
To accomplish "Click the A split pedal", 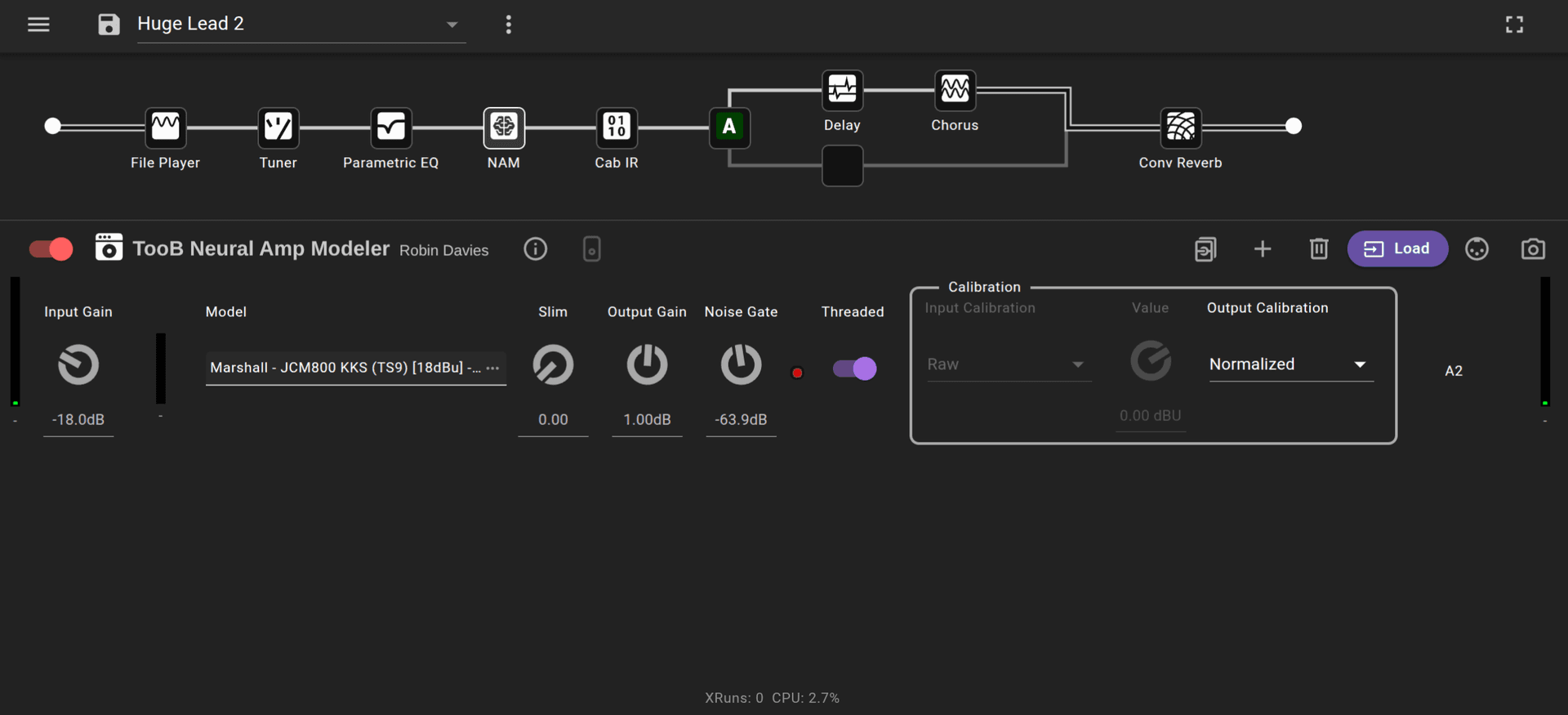I will 729,127.
